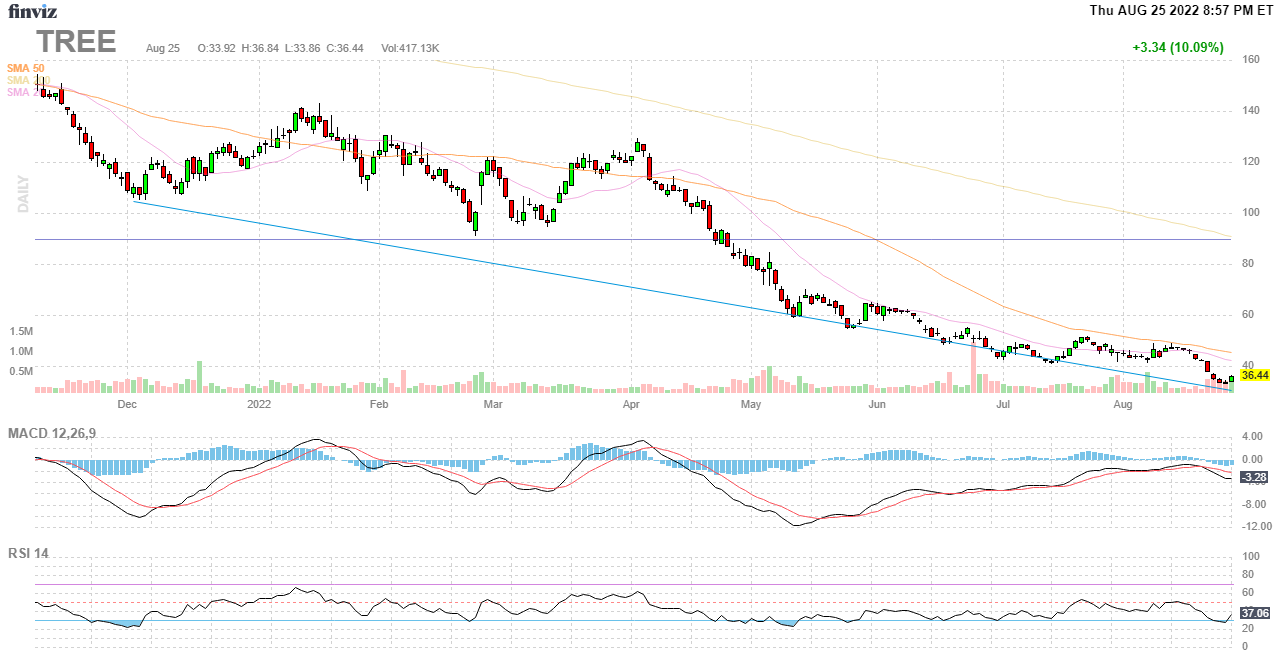Click the MACD value badge -3.28
This screenshot has width=1282, height=662.
[1254, 477]
